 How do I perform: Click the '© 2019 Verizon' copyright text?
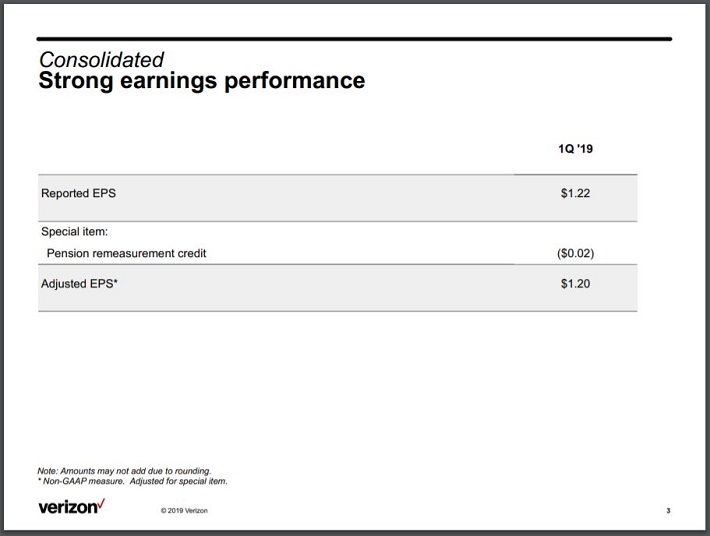[185, 511]
